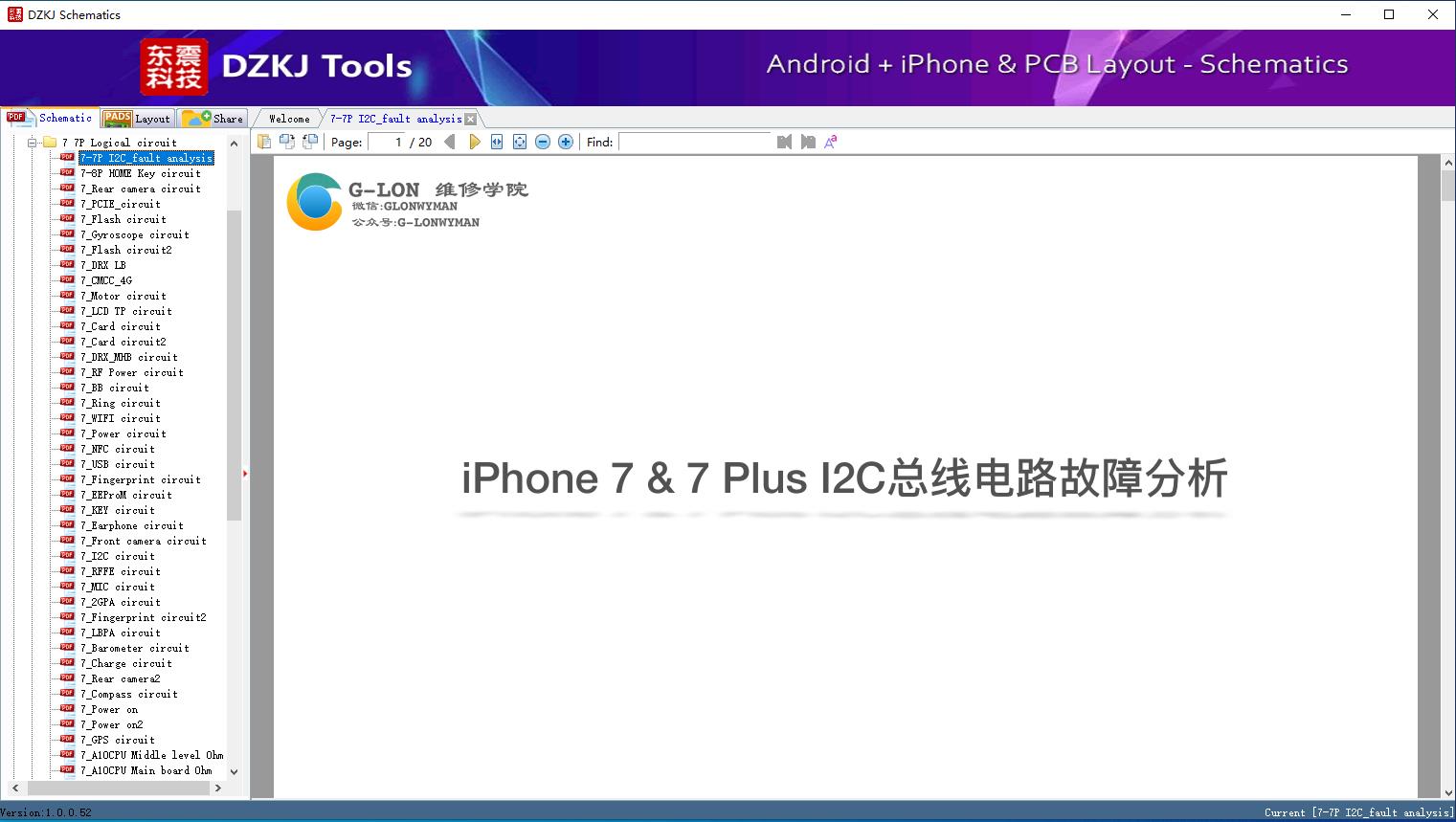Click the tree horizontal scroll-left arrow
The image size is (1456, 822).
coord(14,788)
